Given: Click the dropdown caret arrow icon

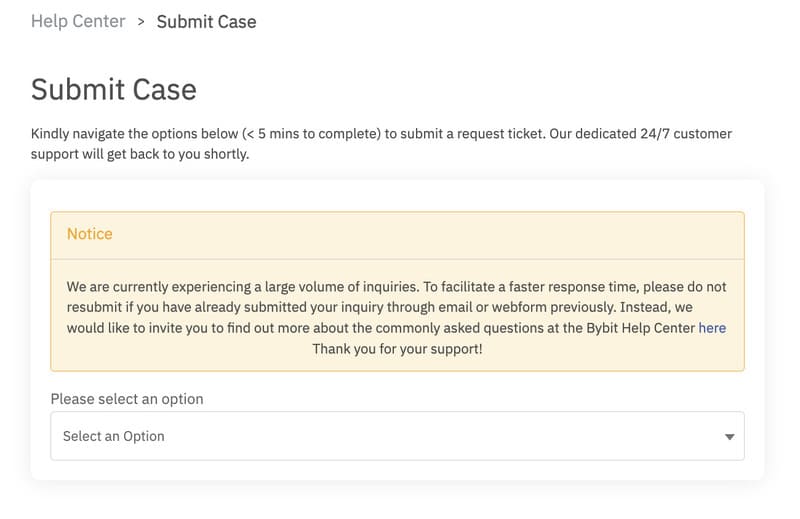Looking at the screenshot, I should pos(730,437).
